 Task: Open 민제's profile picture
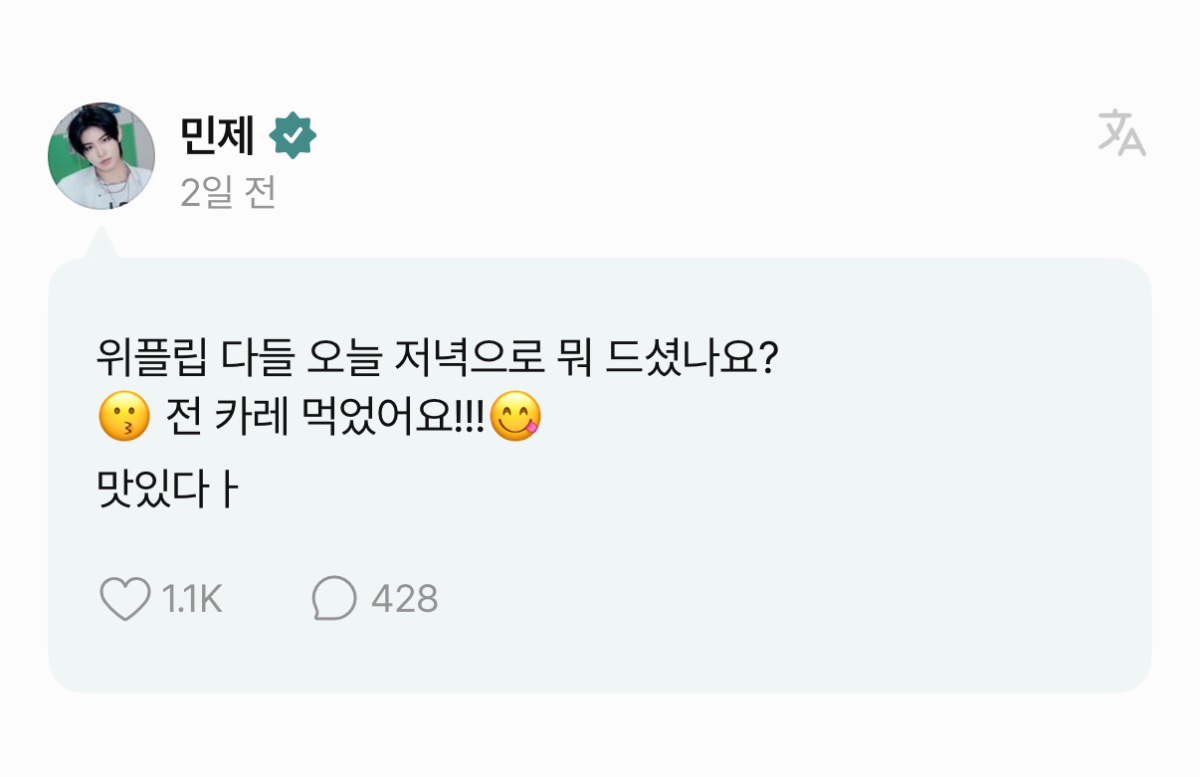click(101, 155)
